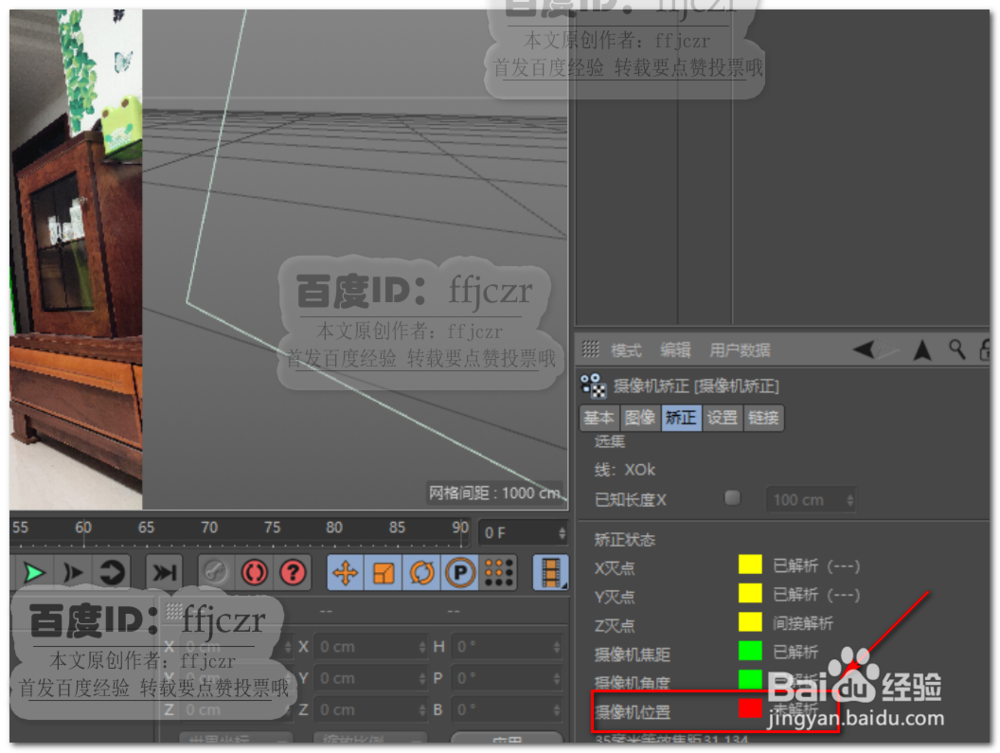Open the film strip playback settings icon
The width and height of the screenshot is (1000, 753).
pyautogui.click(x=551, y=573)
